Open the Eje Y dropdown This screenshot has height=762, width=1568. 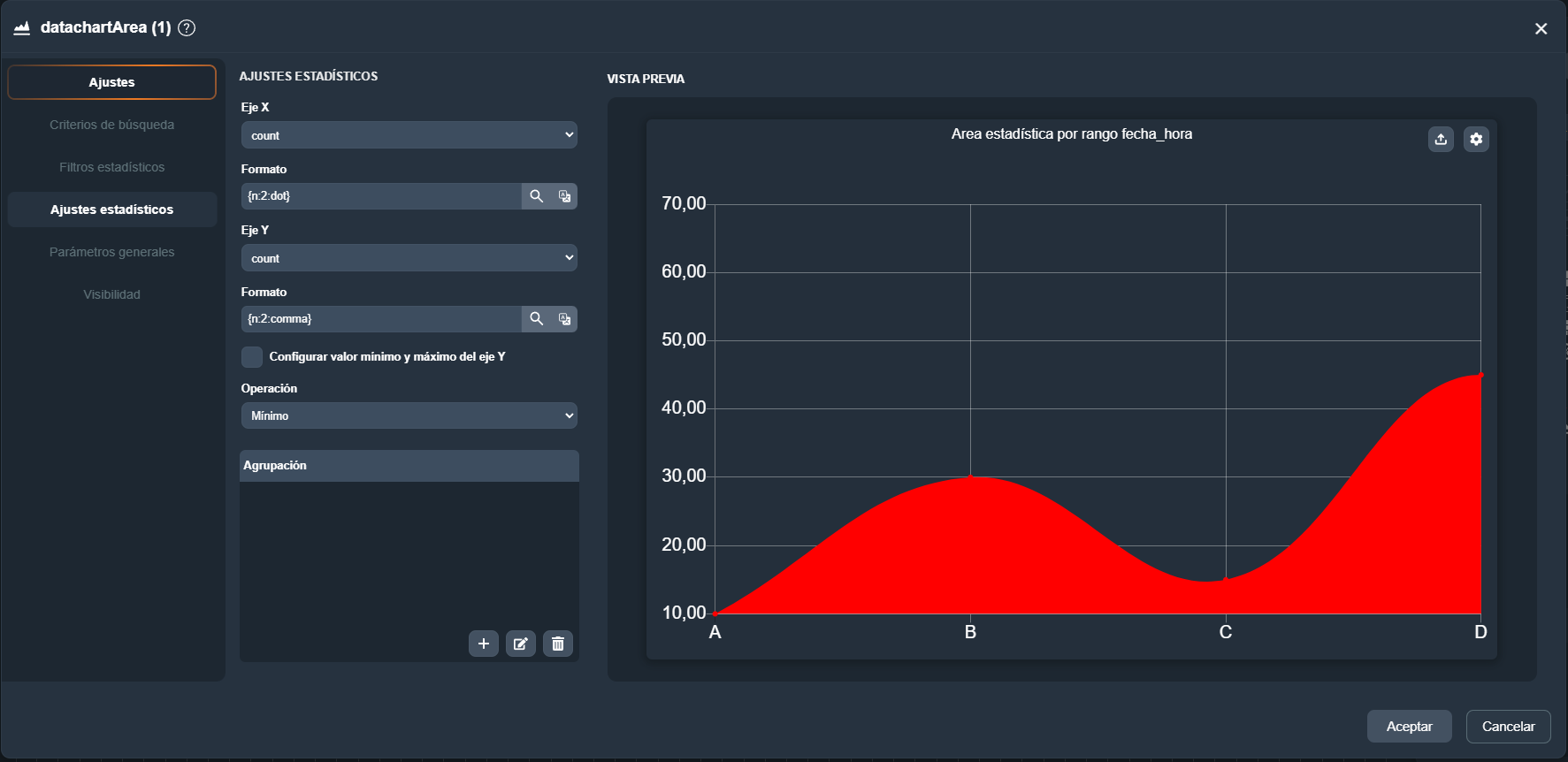(409, 258)
